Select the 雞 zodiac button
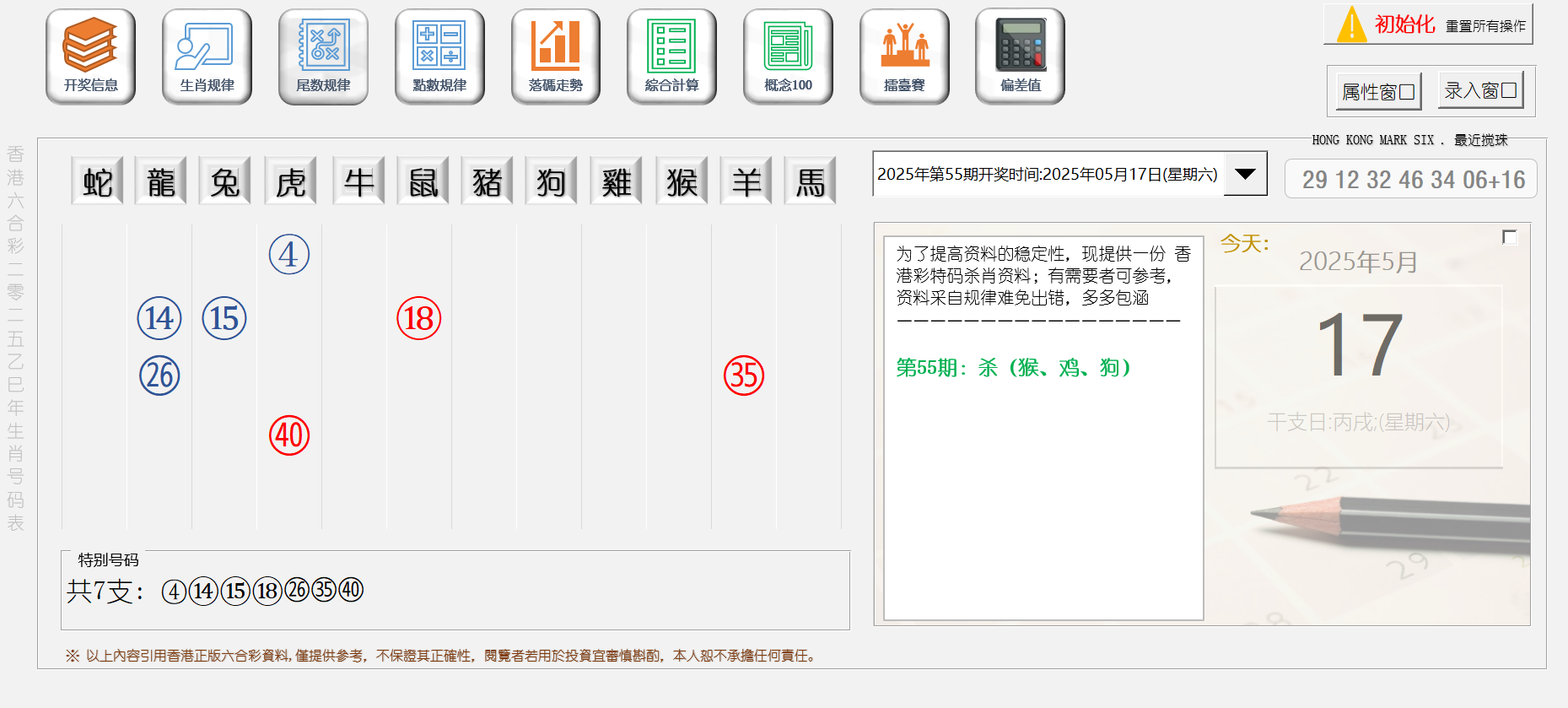Image resolution: width=1568 pixels, height=708 pixels. pos(617,181)
